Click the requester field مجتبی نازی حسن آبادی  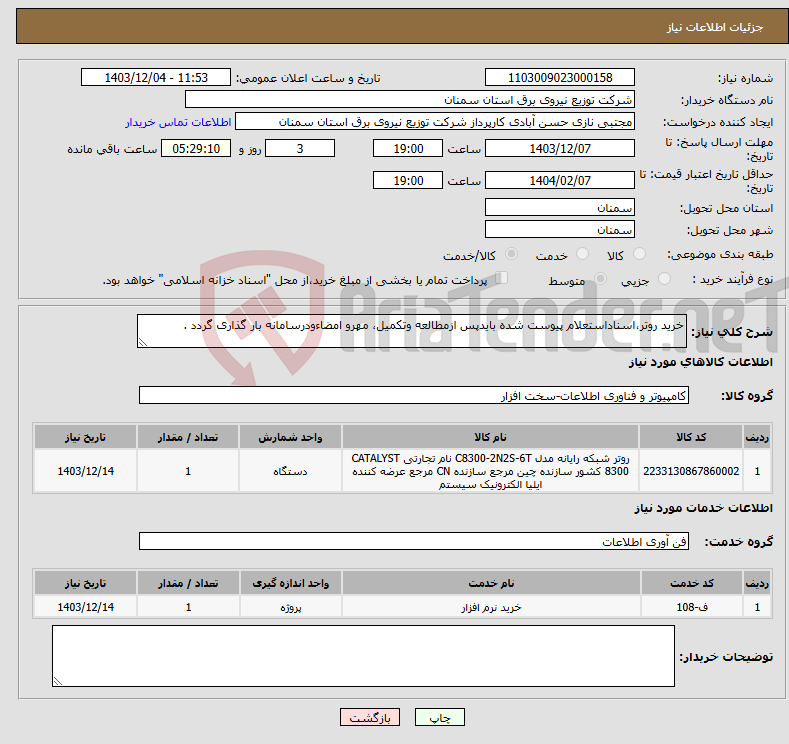tap(435, 122)
